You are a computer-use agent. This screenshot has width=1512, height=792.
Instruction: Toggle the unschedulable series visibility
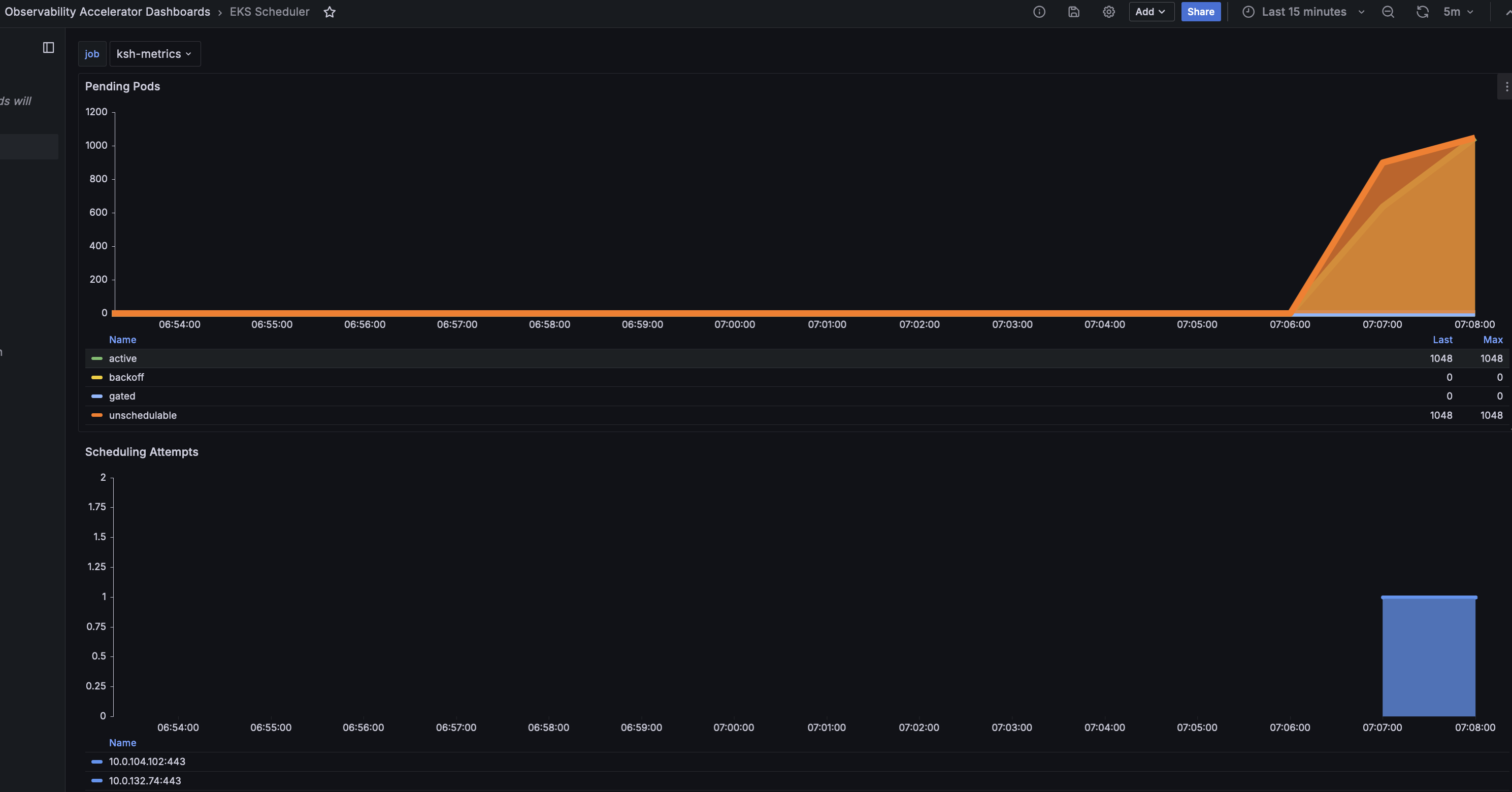tap(143, 415)
